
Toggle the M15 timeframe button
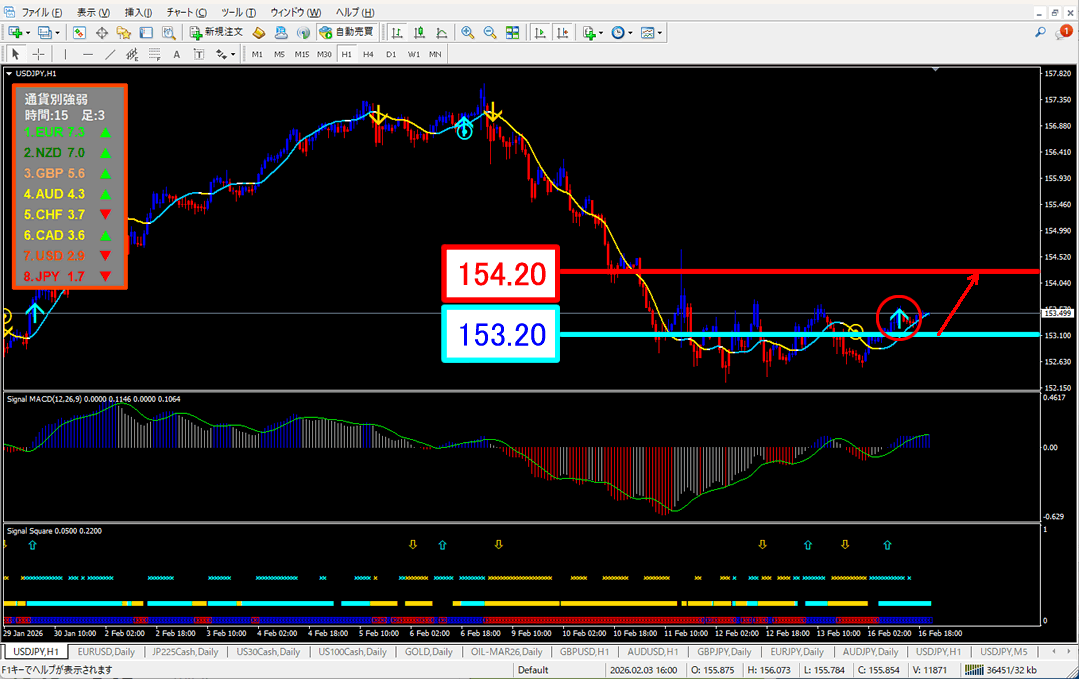click(x=301, y=54)
